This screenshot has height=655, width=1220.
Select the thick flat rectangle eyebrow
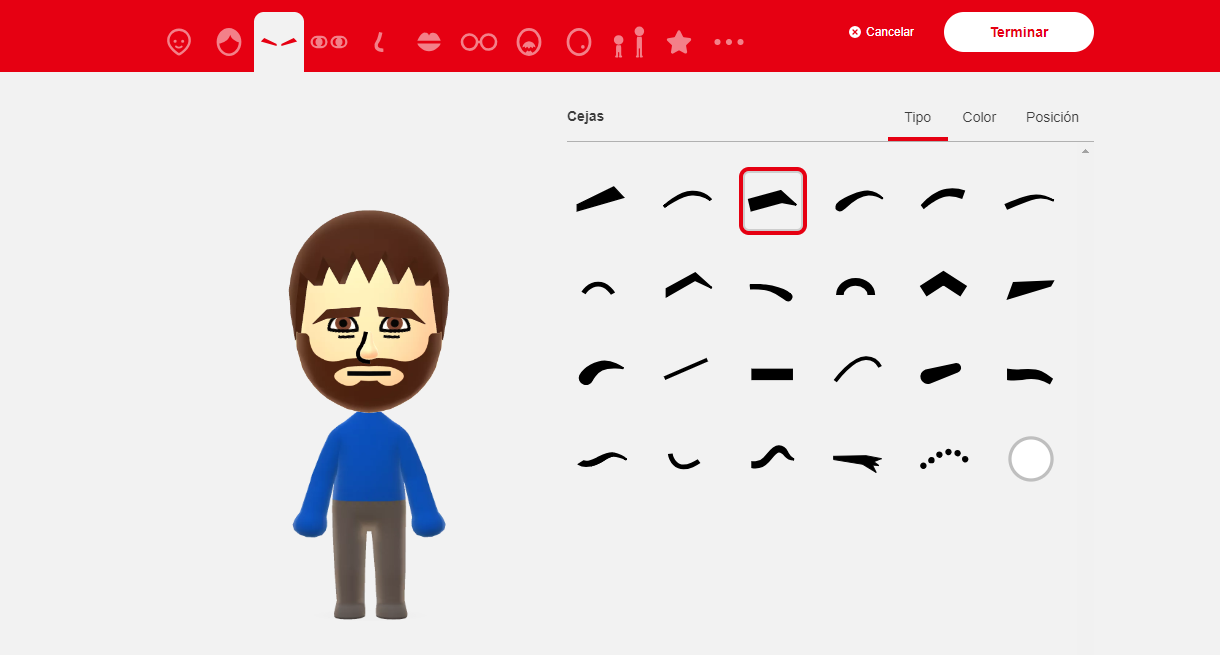pyautogui.click(x=773, y=374)
